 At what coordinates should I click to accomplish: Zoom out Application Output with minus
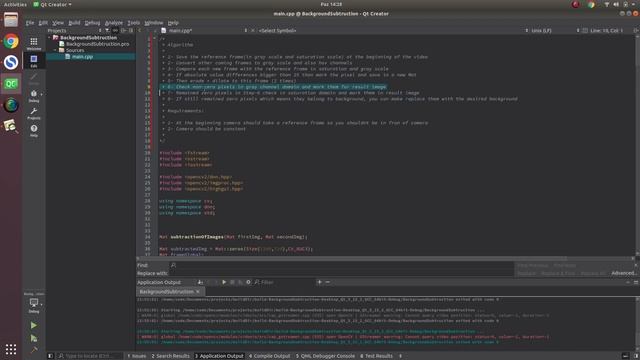click(x=327, y=282)
